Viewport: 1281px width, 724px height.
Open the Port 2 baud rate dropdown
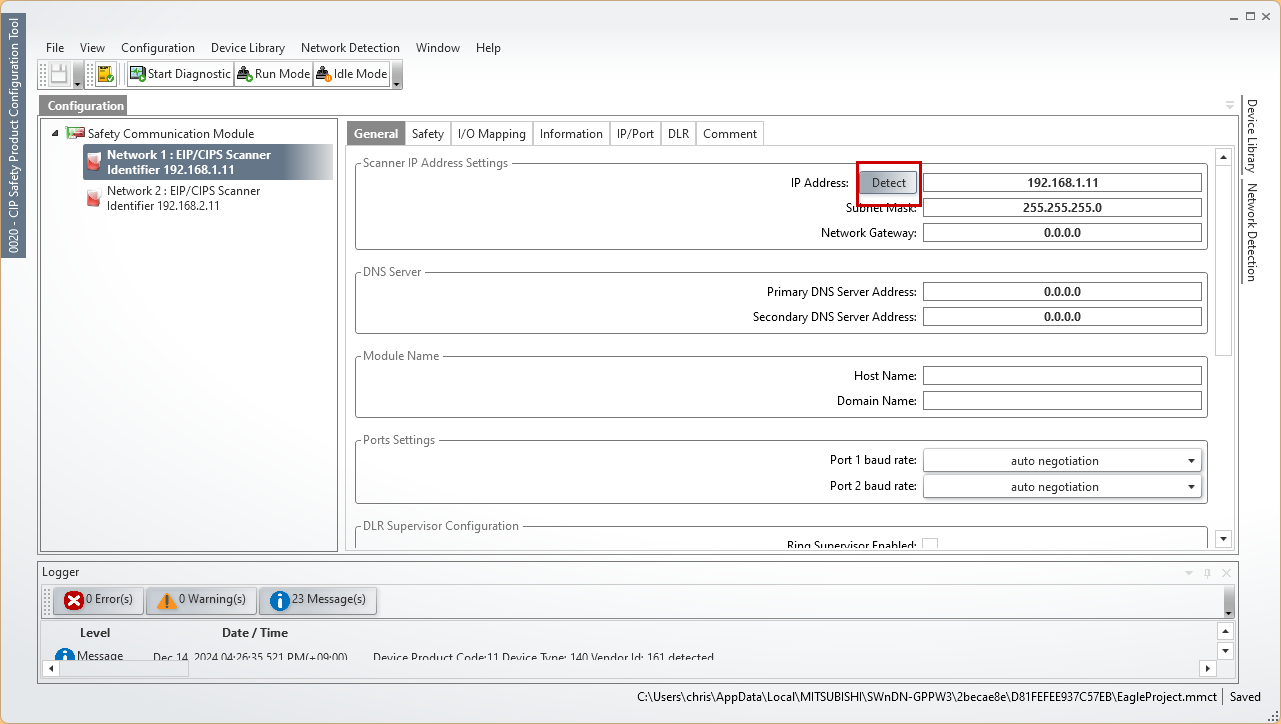point(1062,487)
